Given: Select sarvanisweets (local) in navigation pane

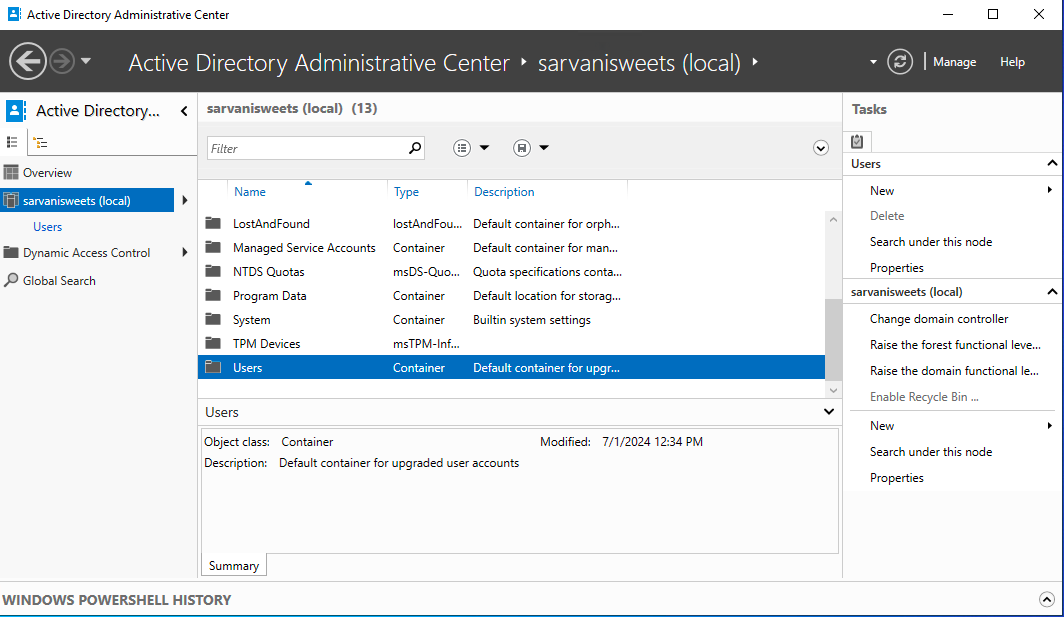Looking at the screenshot, I should point(87,200).
